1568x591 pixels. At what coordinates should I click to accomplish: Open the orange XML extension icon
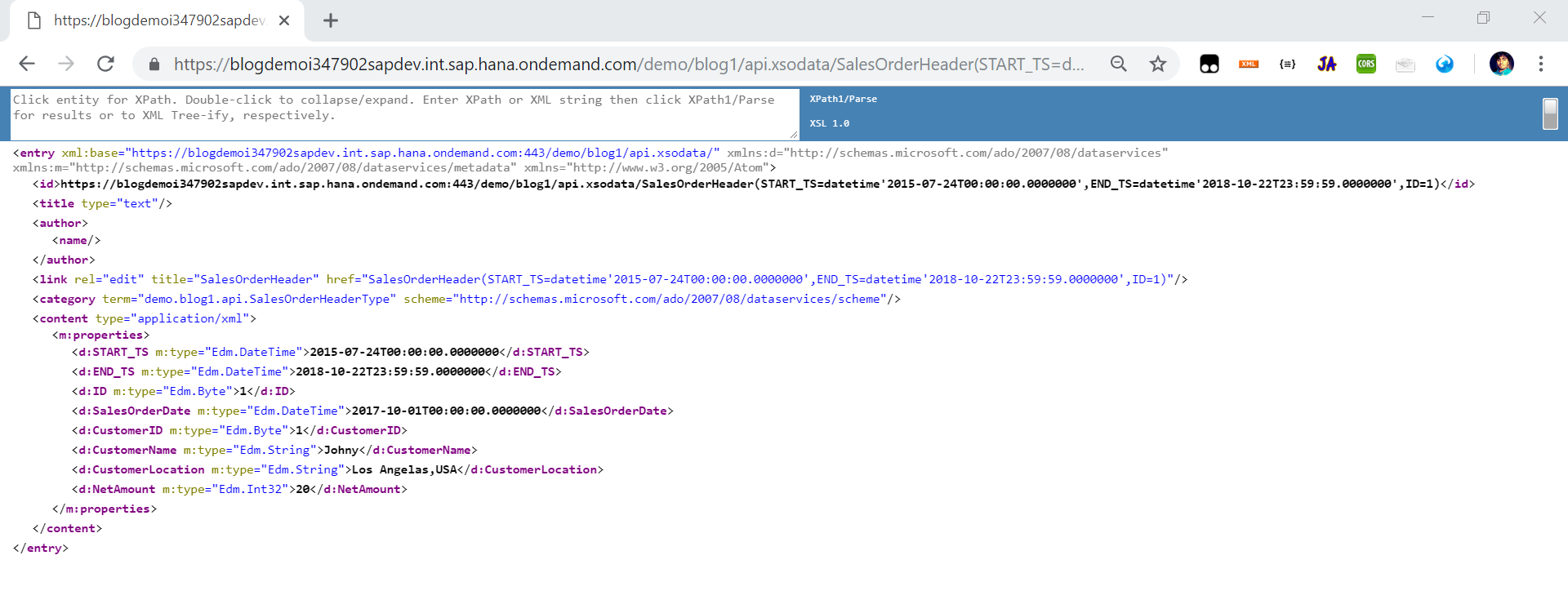click(1248, 64)
